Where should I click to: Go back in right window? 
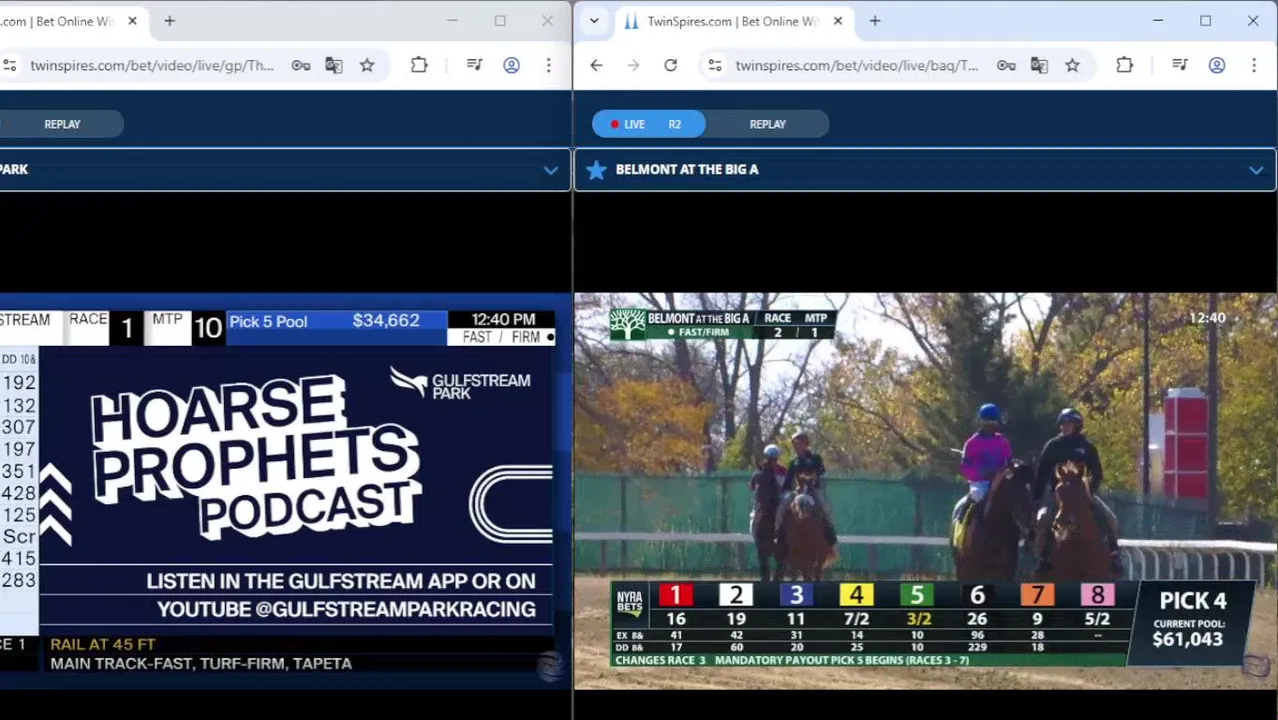click(597, 65)
